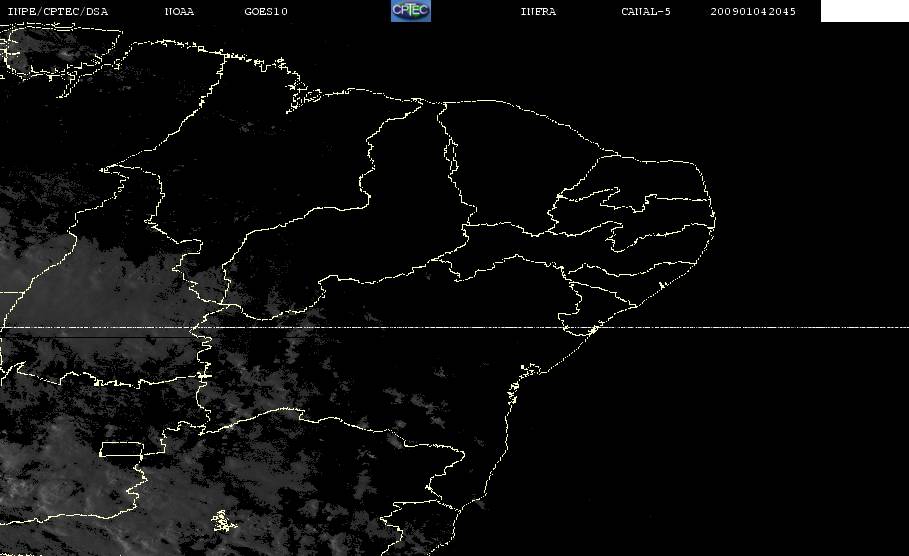Viewport: 909px width, 556px height.
Task: Click the white dashed scan line over the ocean
Action: [x=754, y=328]
